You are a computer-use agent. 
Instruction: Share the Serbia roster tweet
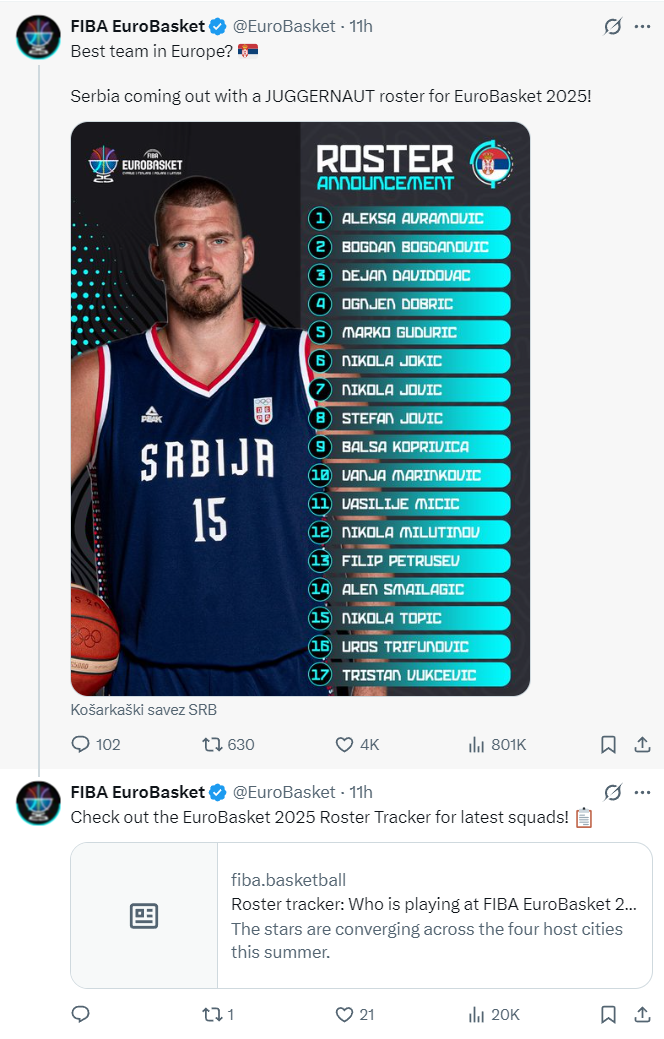click(643, 744)
